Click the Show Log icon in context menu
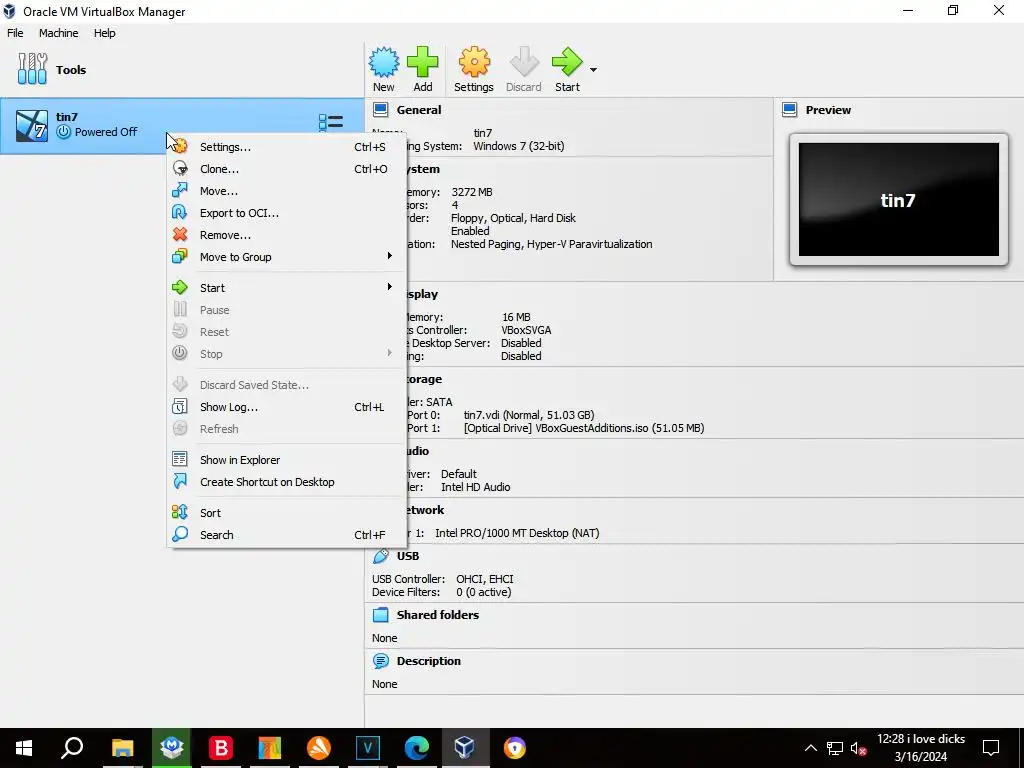Screen dimensions: 1024x768 pos(180,406)
